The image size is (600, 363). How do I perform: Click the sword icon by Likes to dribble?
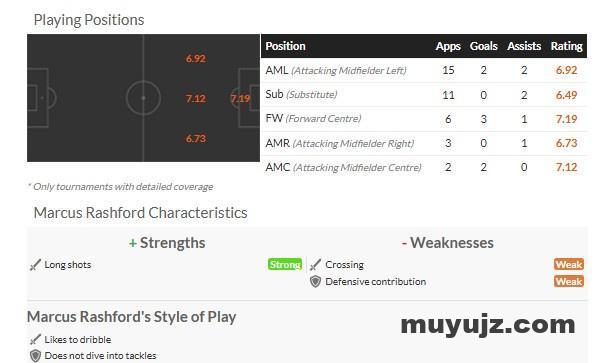[x=35, y=339]
